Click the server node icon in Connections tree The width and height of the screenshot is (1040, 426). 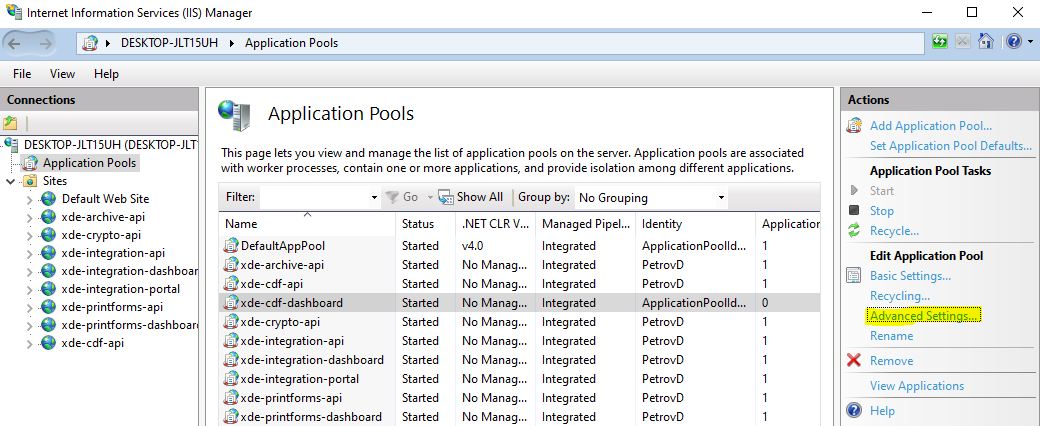11,144
